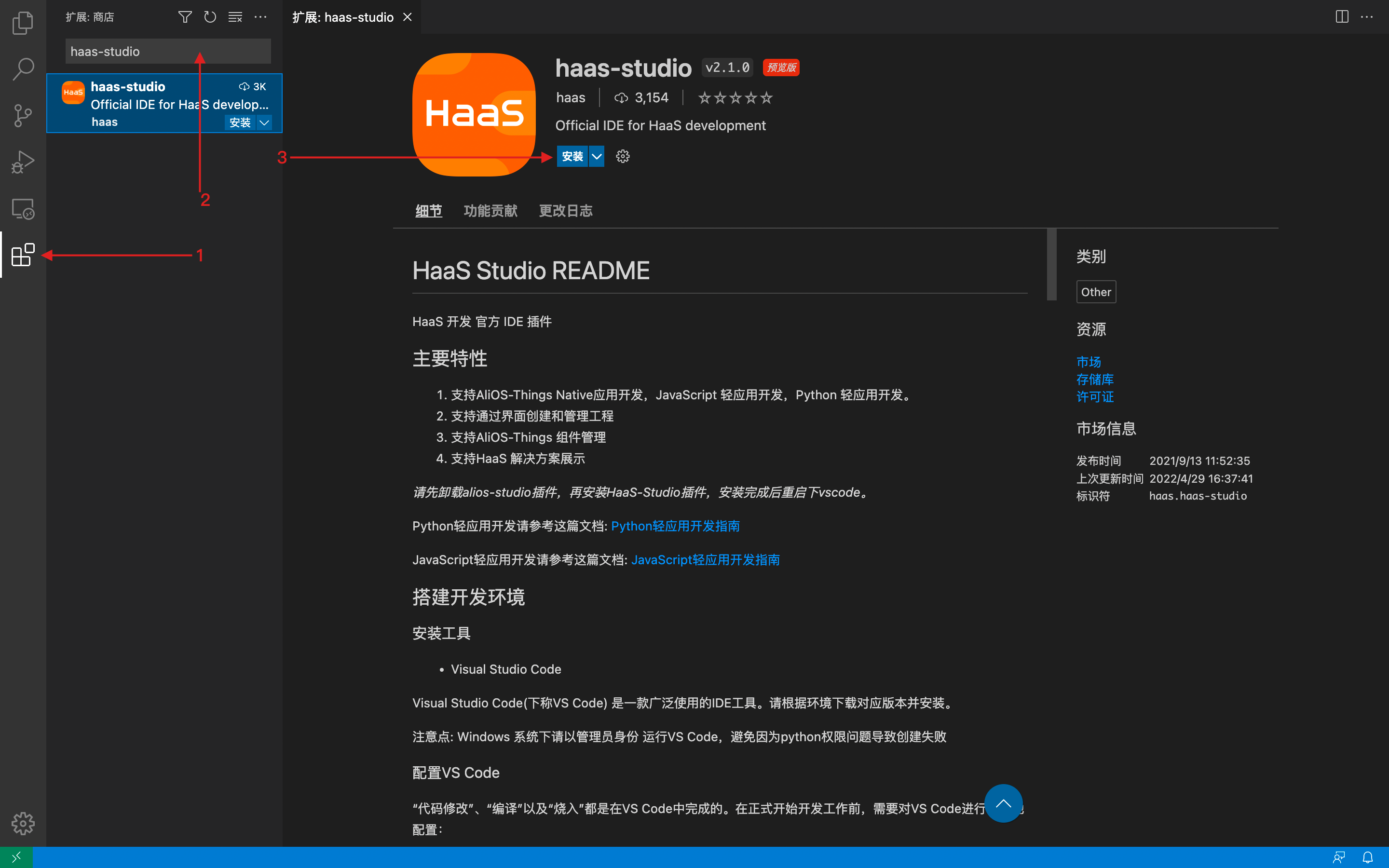Open the Source Control view icon
The width and height of the screenshot is (1389, 868).
[x=23, y=115]
